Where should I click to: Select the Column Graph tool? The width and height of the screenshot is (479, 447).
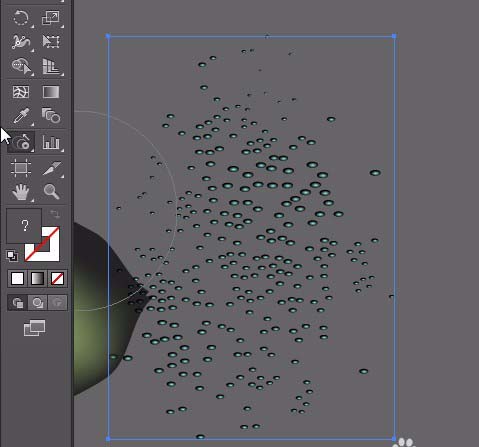click(51, 142)
